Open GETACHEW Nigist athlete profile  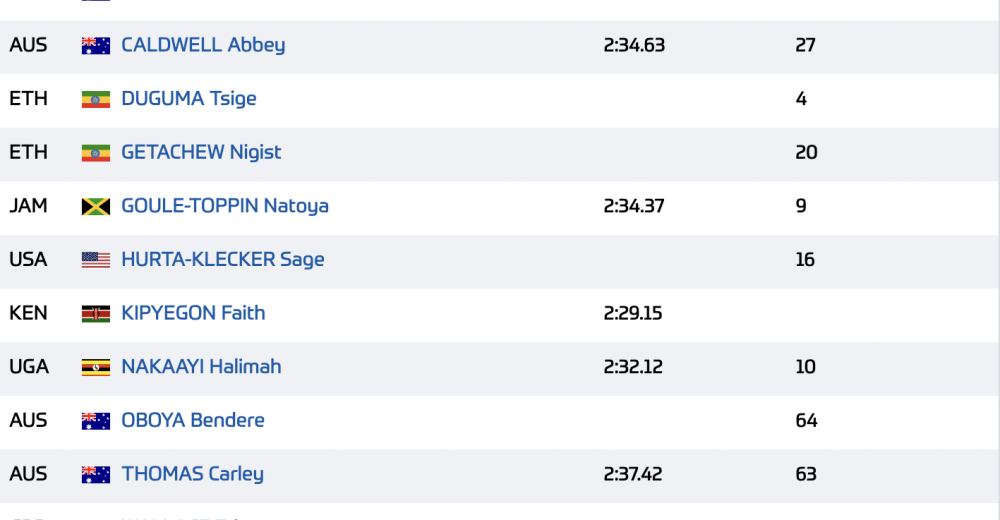(201, 152)
